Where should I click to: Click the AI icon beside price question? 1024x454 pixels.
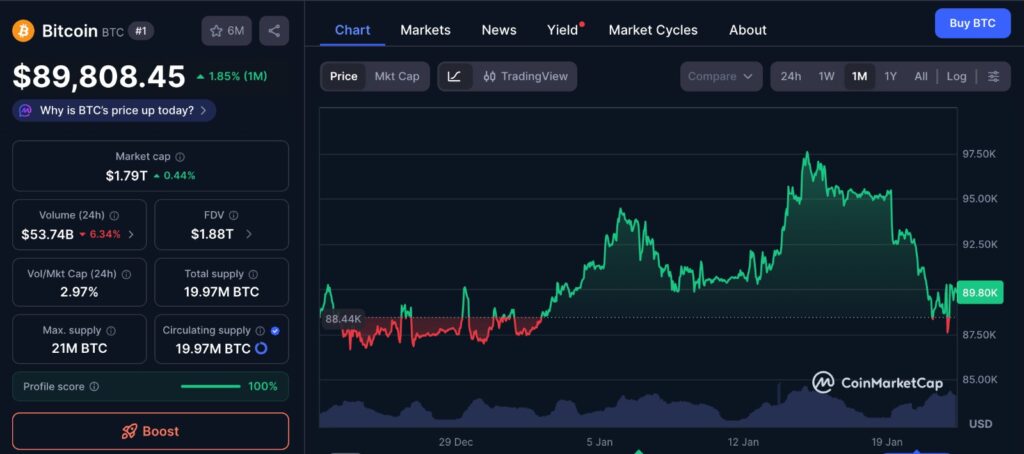click(25, 110)
